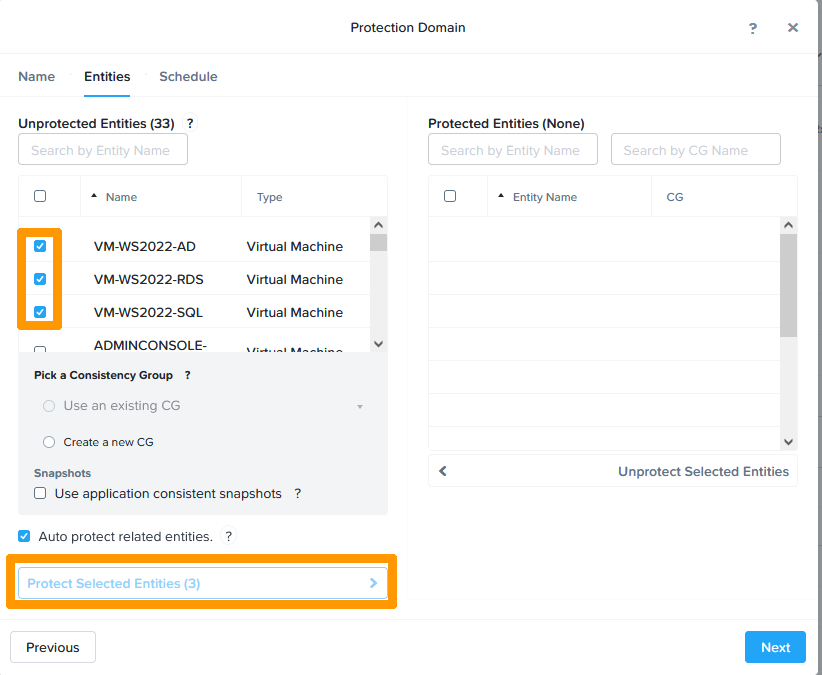Sort protected entities by Entity Name column
This screenshot has height=675, width=822.
coord(544,197)
